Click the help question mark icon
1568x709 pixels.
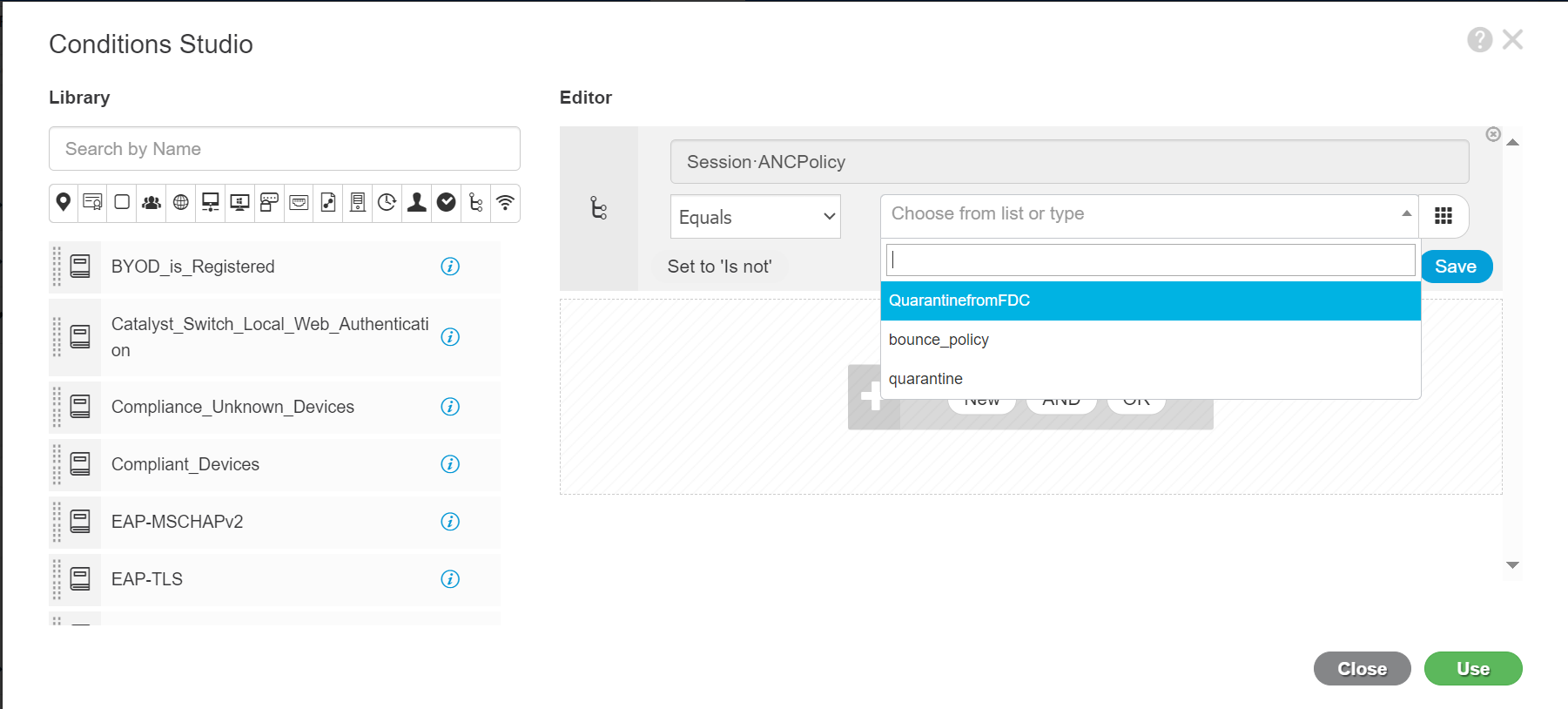coord(1479,40)
